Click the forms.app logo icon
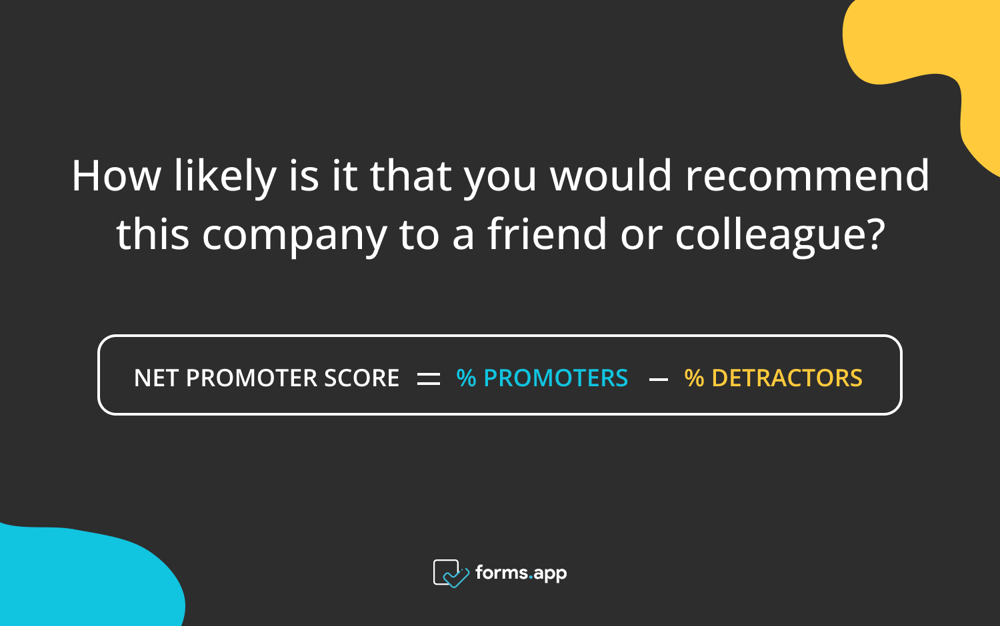 click(x=450, y=573)
